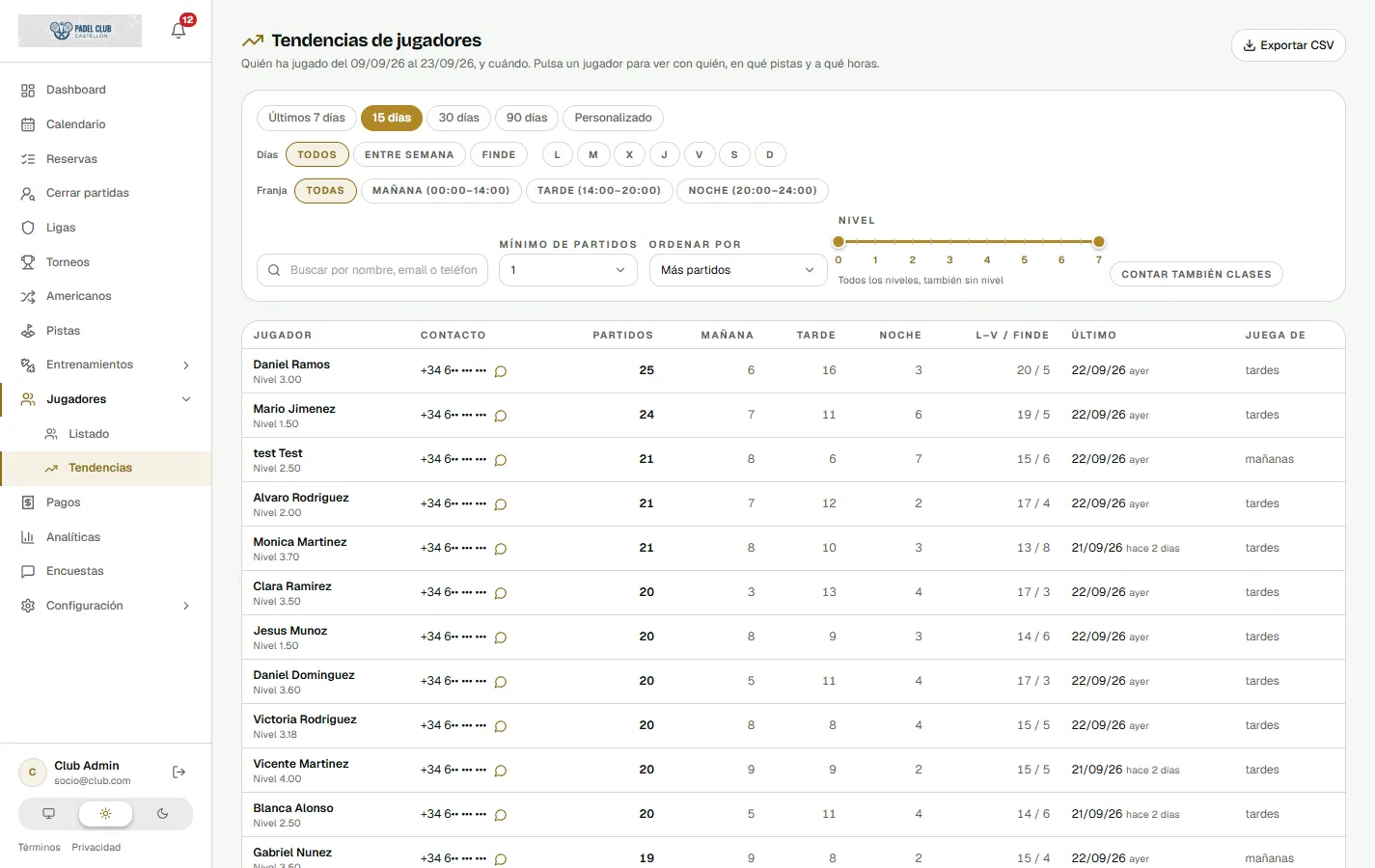
Task: Open chat icon for Jesus Munoz
Action: (501, 637)
